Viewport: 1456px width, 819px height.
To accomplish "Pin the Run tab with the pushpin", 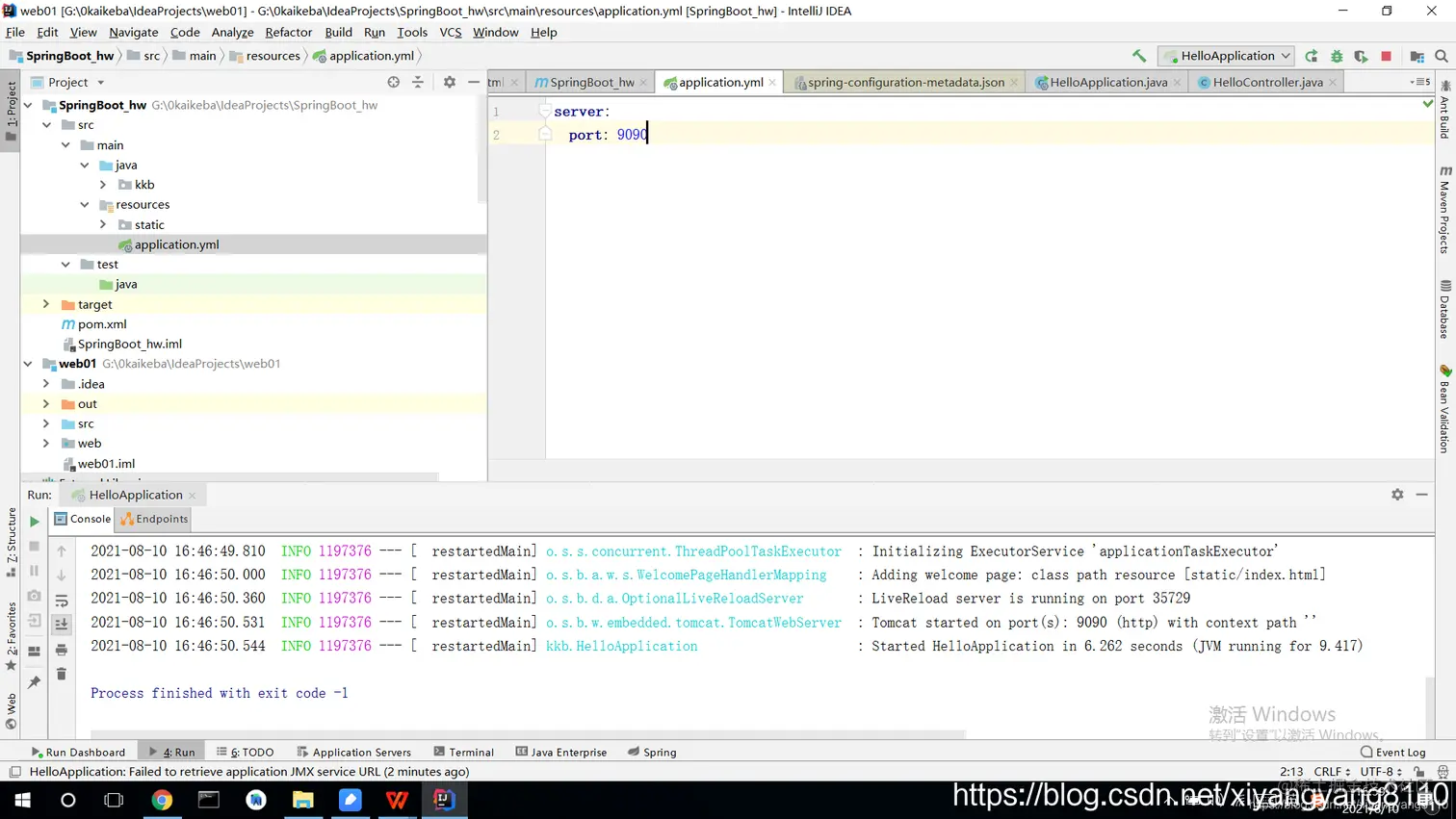I will click(34, 682).
